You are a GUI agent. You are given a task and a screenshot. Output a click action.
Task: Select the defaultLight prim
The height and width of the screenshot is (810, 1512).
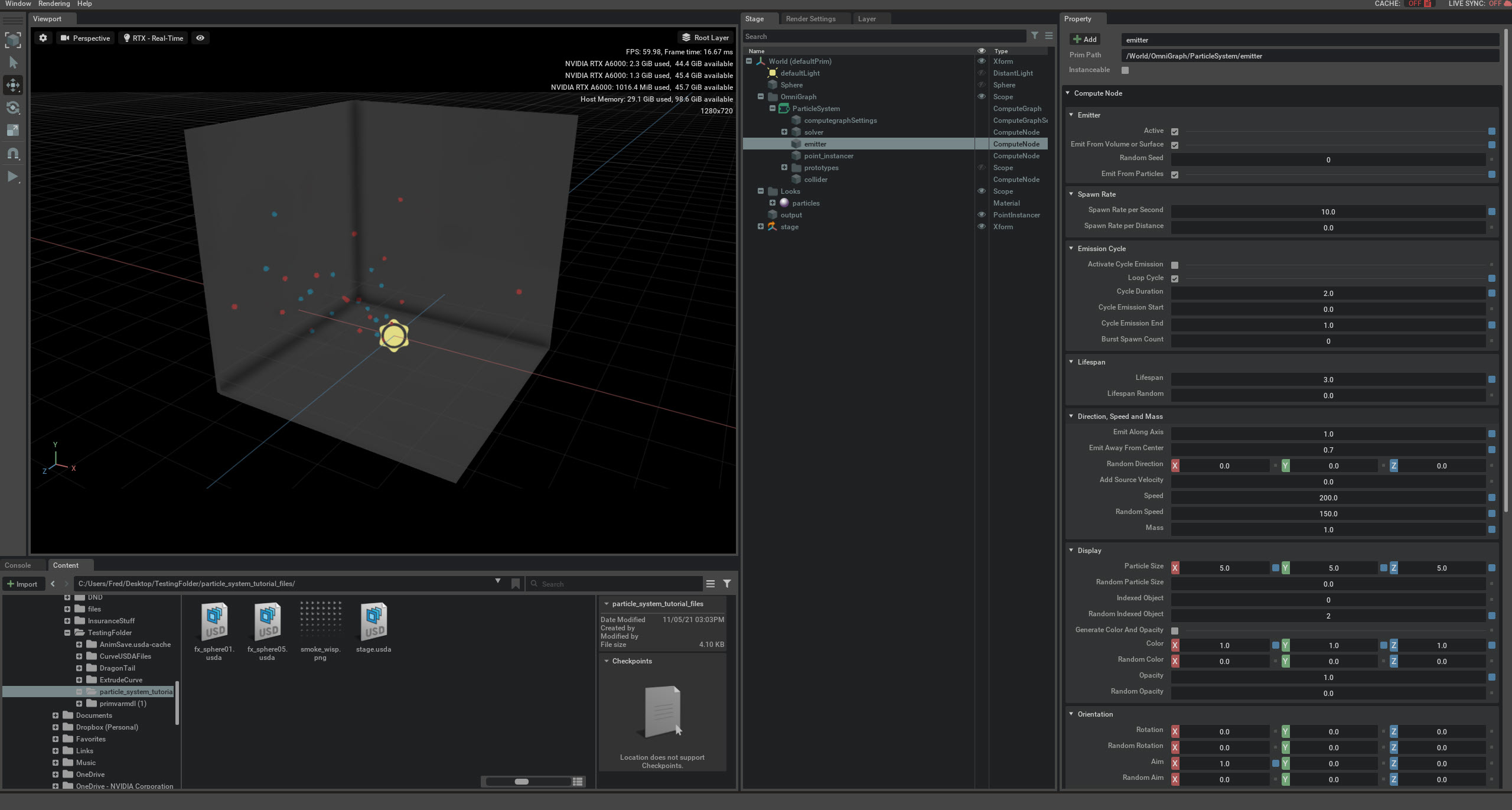[x=800, y=73]
